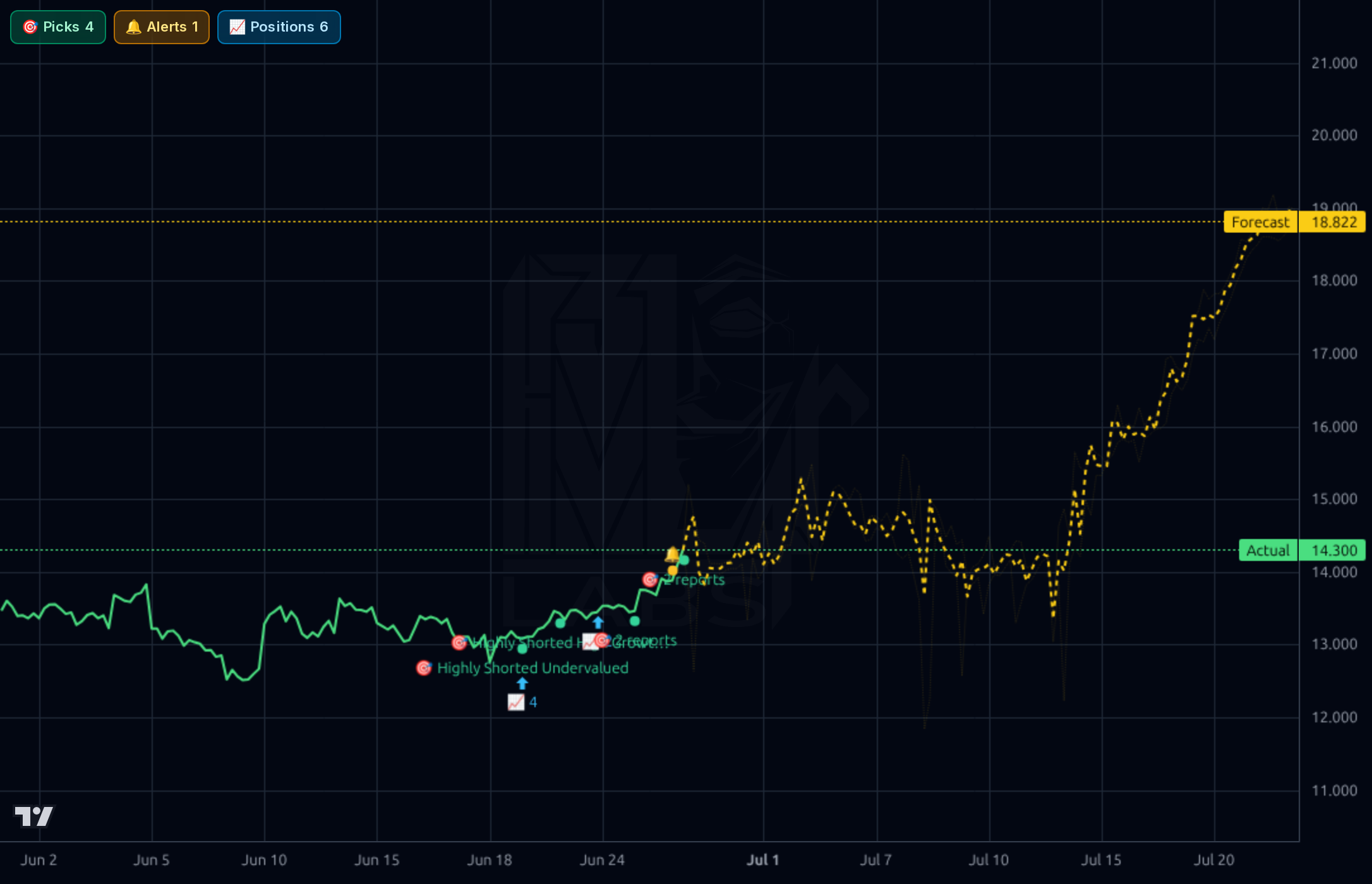1372x884 pixels.
Task: Click the yellow dot marker below bell
Action: [x=673, y=571]
